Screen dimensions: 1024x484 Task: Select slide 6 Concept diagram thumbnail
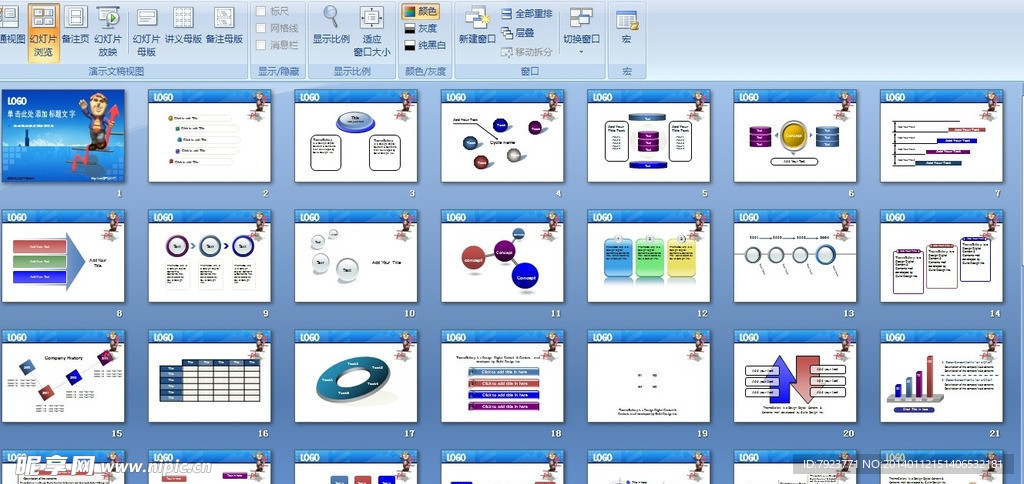(x=794, y=136)
